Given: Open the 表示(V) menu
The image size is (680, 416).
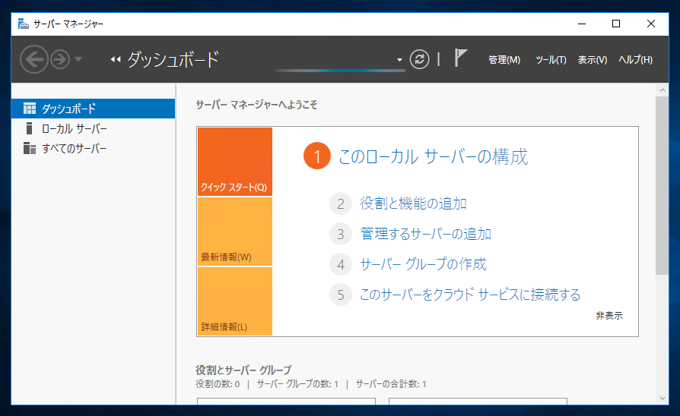Looking at the screenshot, I should click(x=592, y=60).
